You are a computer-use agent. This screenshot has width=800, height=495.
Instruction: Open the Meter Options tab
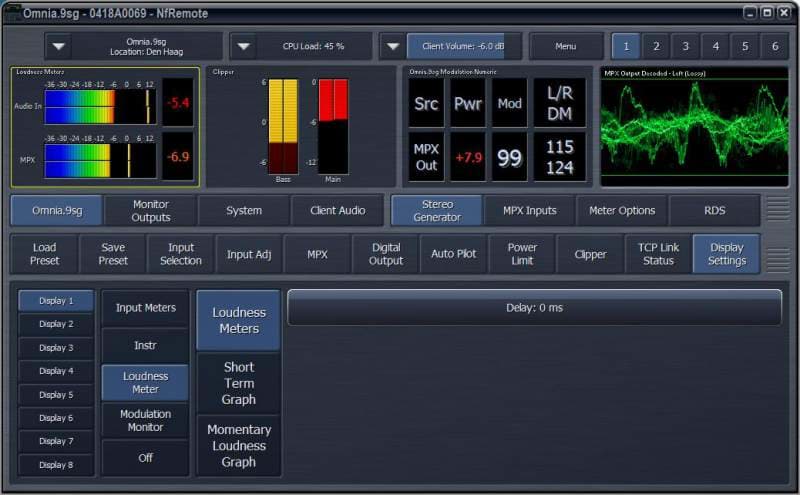[622, 211]
